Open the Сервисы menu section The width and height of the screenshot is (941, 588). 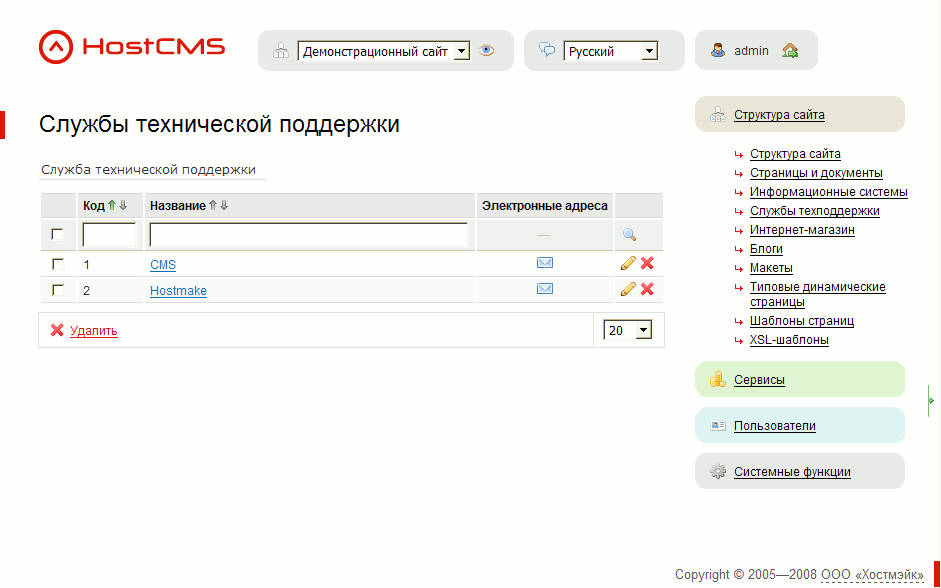click(759, 380)
